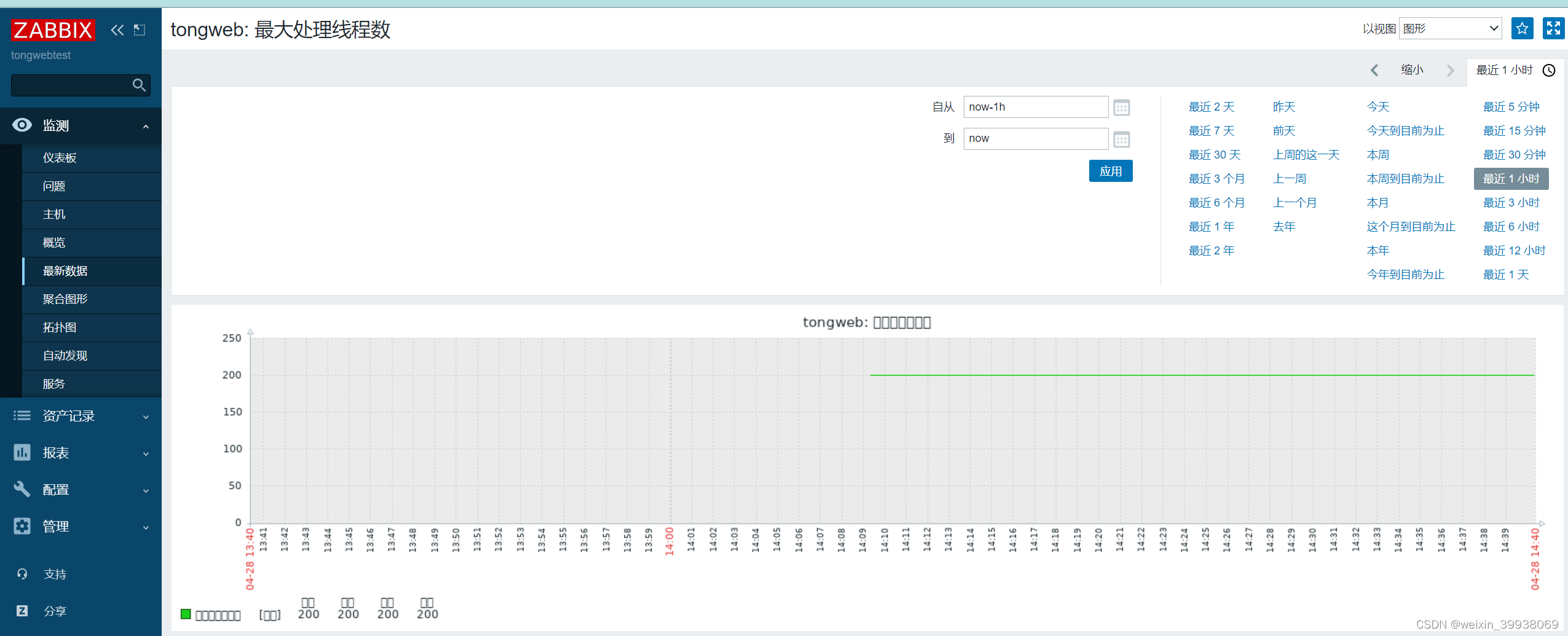
Task: Open 问题 menu item
Action: click(x=92, y=186)
